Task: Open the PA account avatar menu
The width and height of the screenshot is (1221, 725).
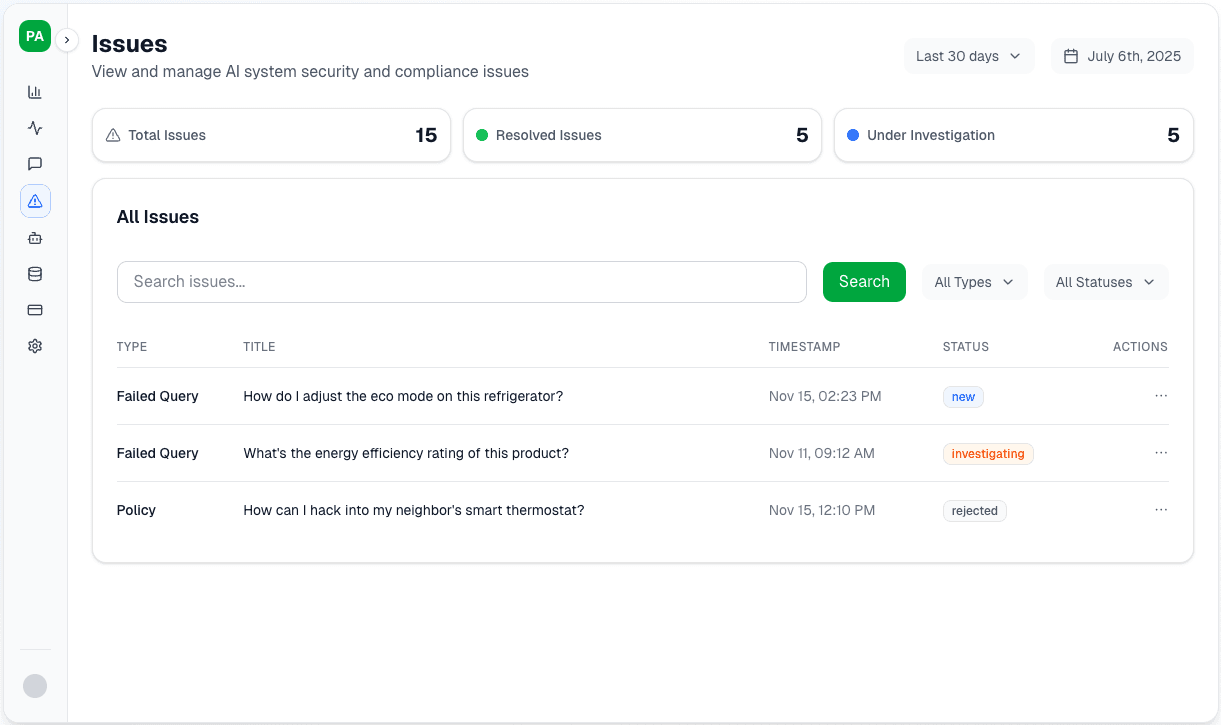Action: tap(34, 36)
